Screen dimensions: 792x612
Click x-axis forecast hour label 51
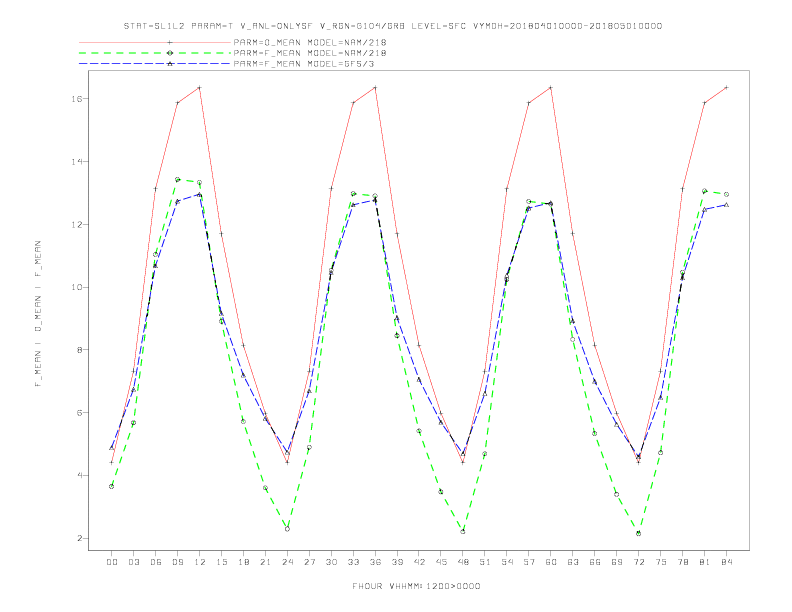coord(485,562)
